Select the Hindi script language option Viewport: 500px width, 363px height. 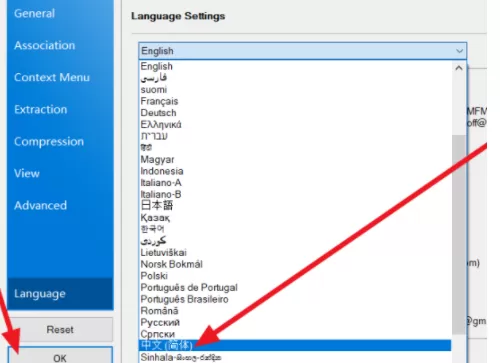click(x=295, y=148)
